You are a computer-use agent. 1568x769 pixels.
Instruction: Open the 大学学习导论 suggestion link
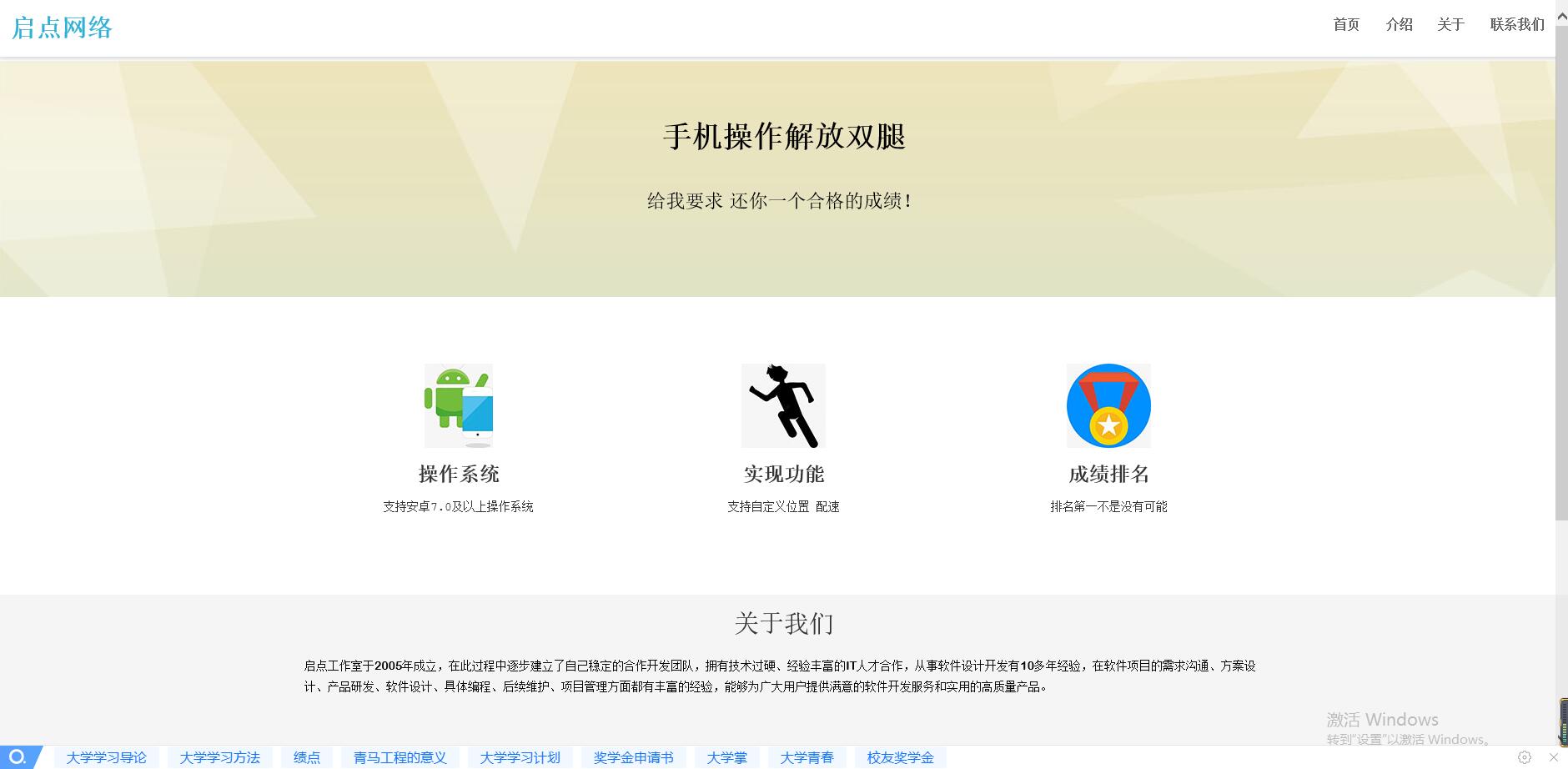point(107,757)
